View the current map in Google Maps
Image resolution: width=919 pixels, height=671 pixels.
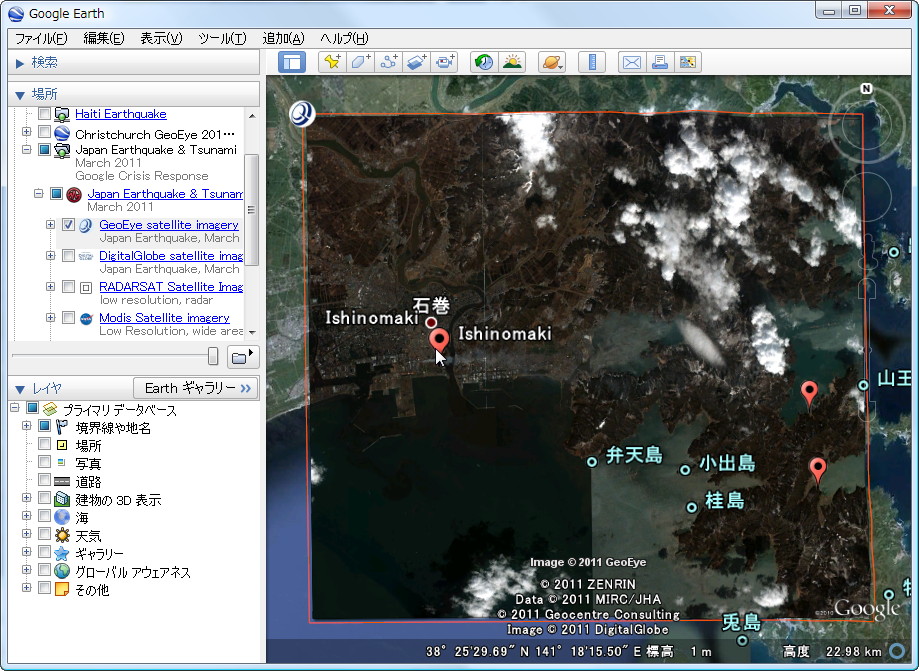tap(687, 62)
